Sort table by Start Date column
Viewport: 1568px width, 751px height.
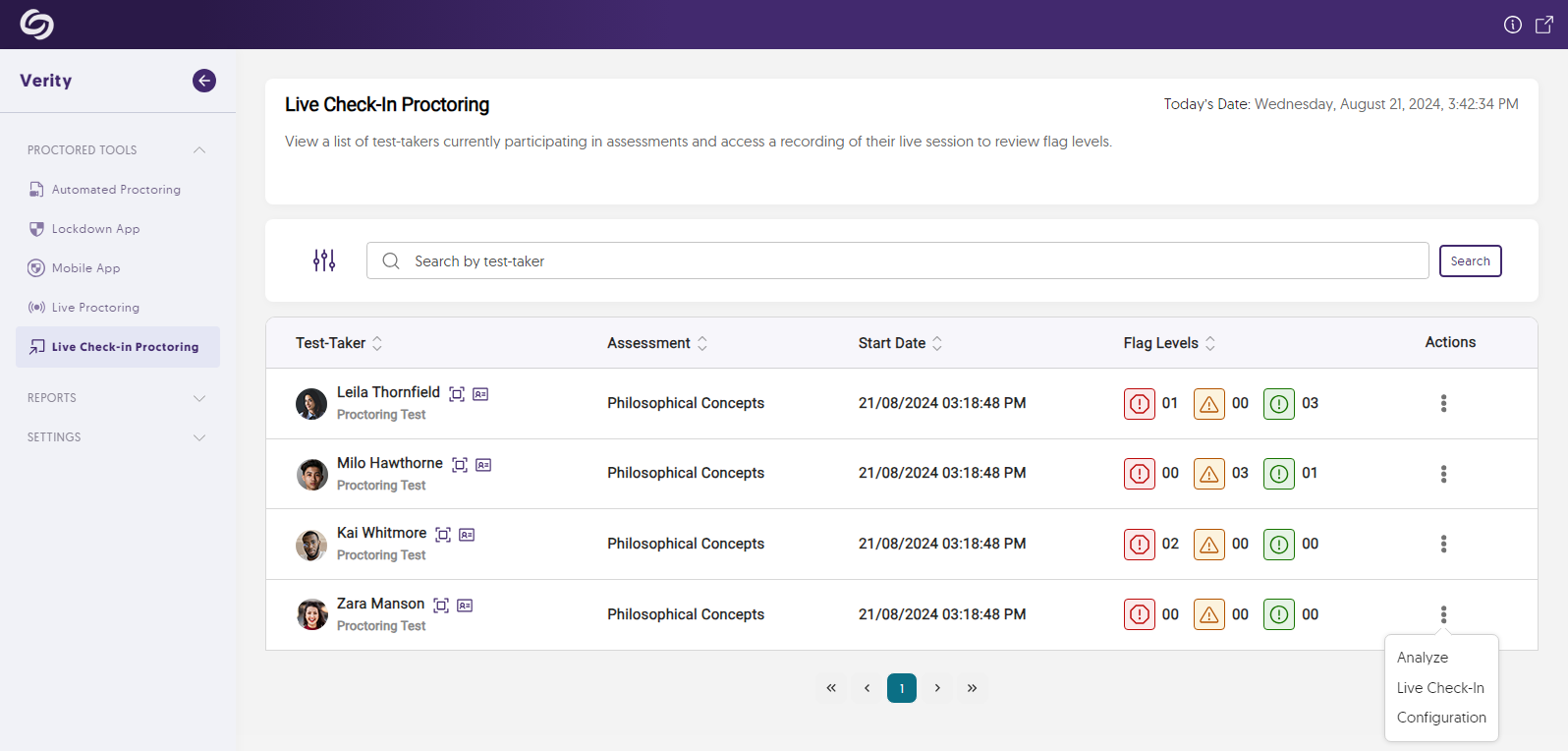(x=937, y=343)
